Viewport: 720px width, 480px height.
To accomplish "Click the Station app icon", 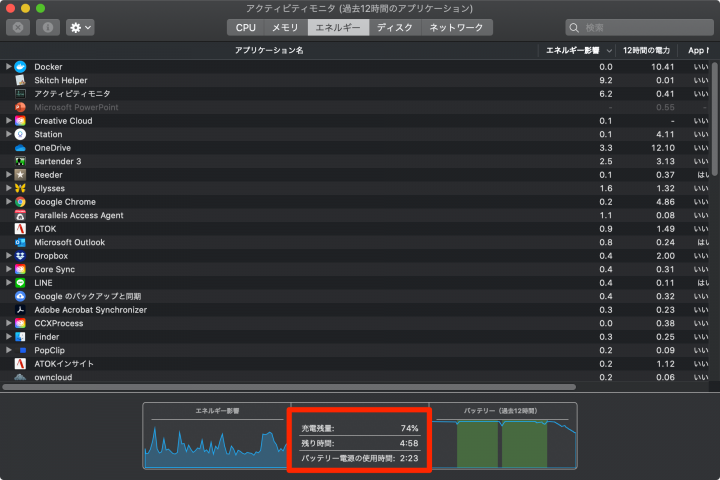I will (x=20, y=134).
